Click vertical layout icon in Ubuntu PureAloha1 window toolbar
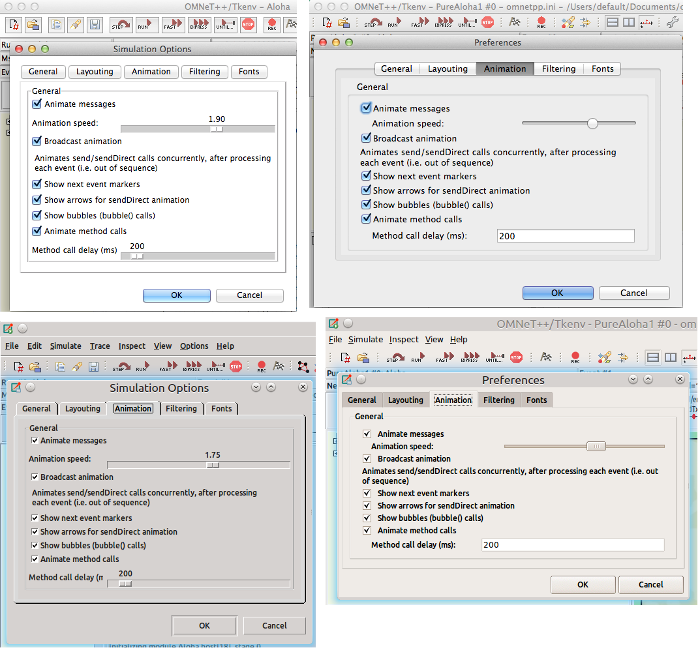Screen dimensions: 700x652 (671, 357)
